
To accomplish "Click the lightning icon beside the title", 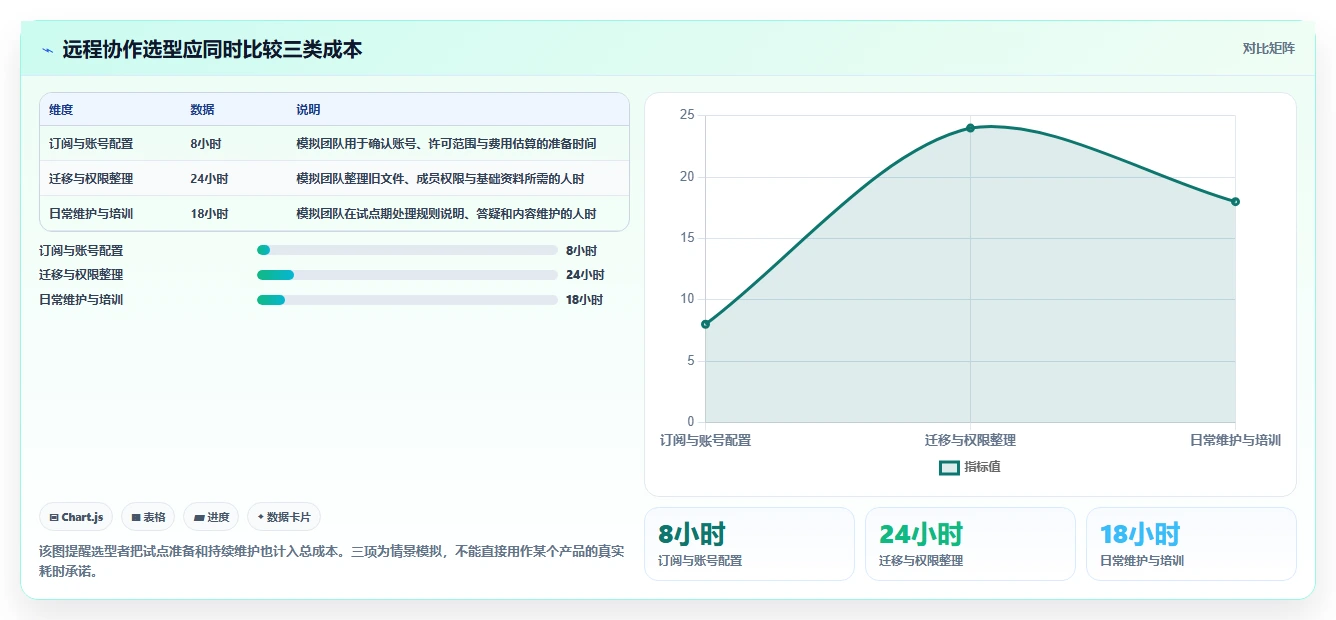I will pyautogui.click(x=47, y=50).
